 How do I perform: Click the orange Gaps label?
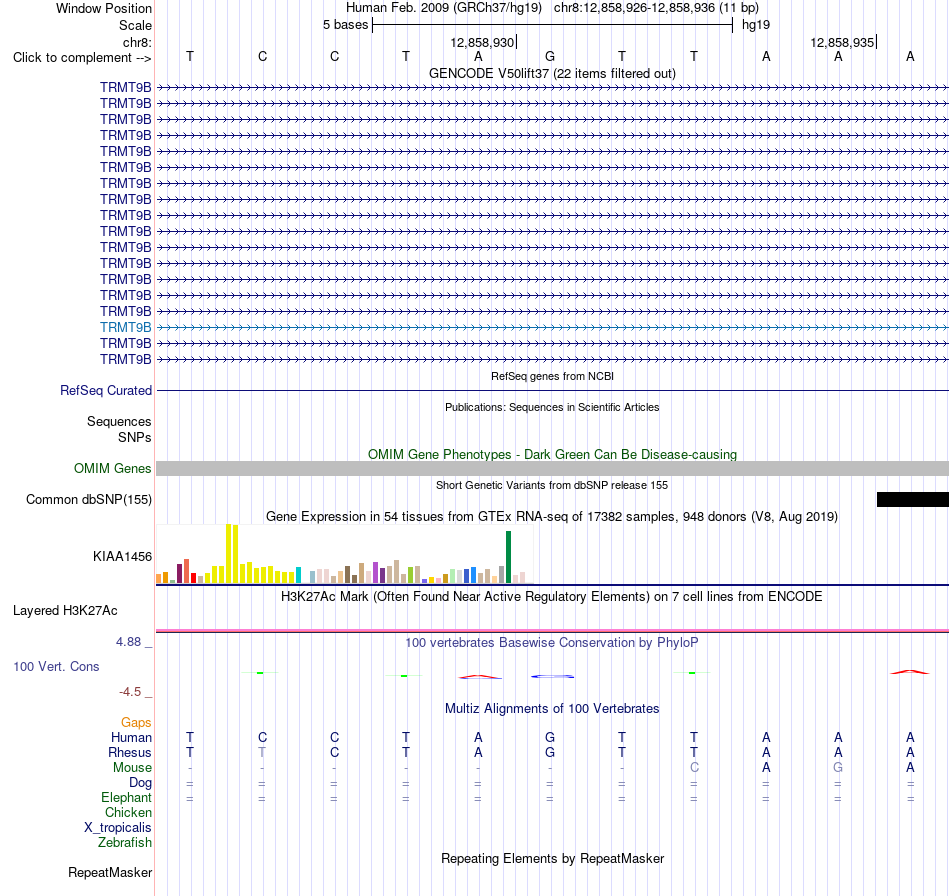click(136, 722)
